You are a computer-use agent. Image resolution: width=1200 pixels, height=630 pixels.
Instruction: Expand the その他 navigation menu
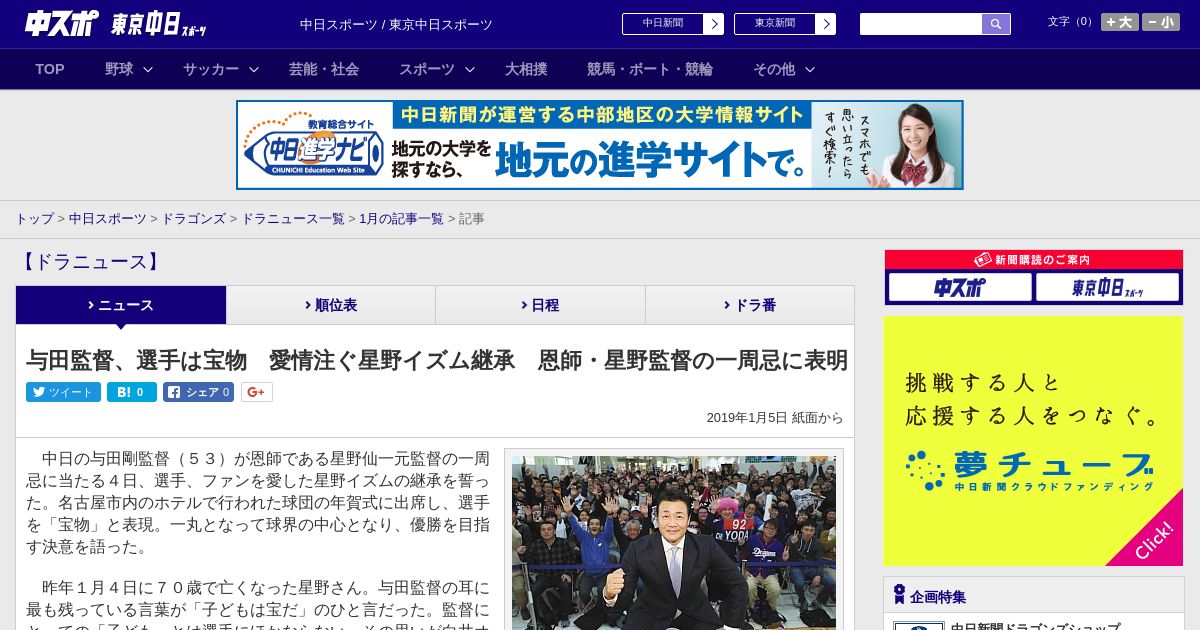pos(784,69)
